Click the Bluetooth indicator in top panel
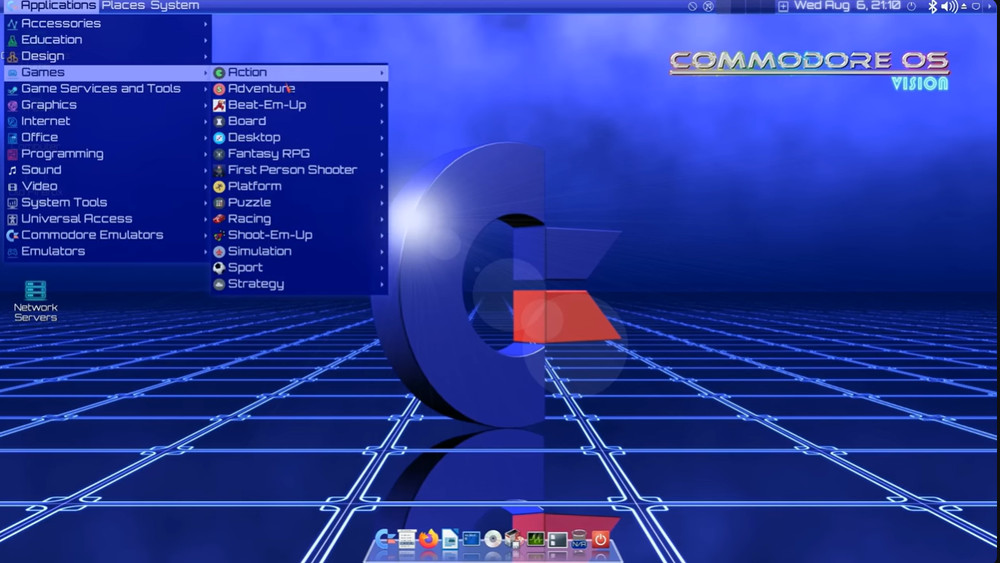Viewport: 1000px width, 563px height. click(932, 6)
